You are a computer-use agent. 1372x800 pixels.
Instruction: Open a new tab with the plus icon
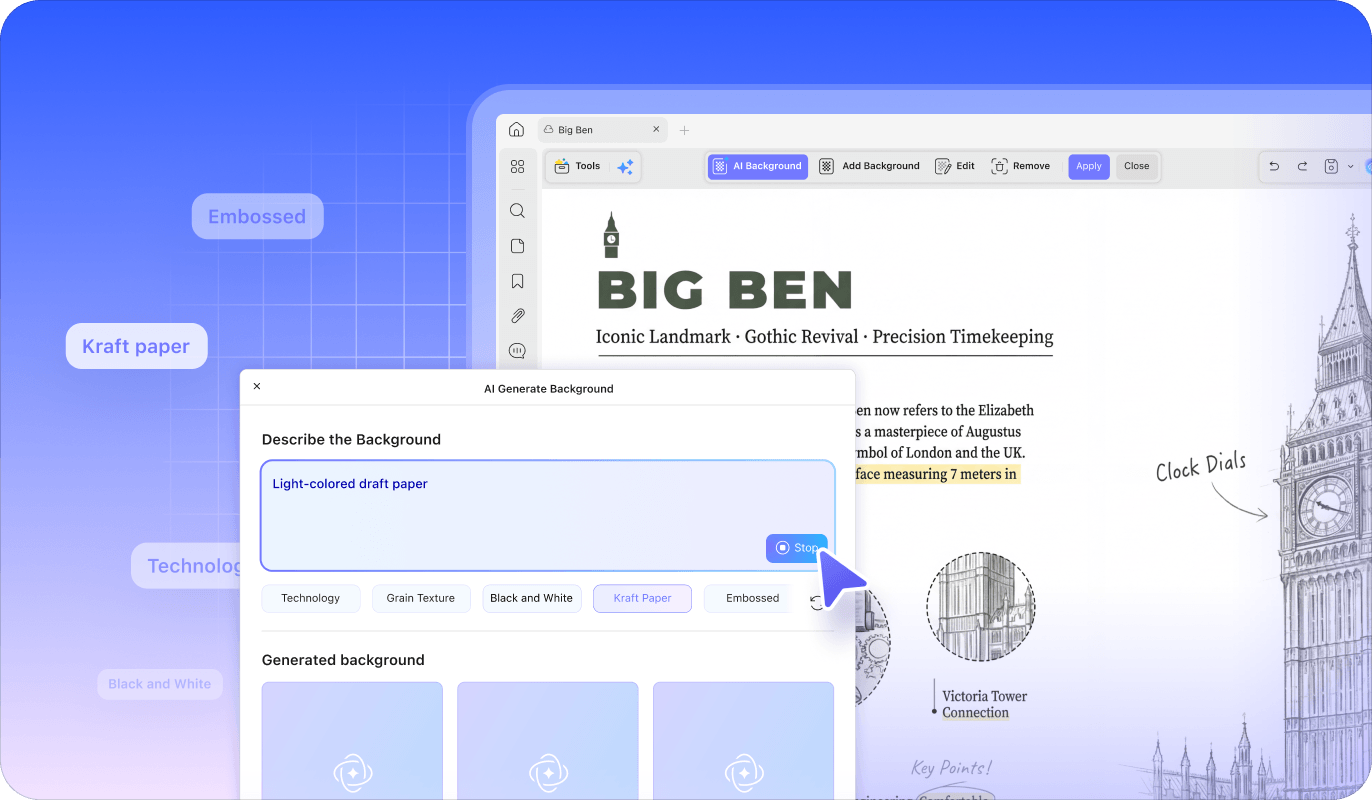(685, 130)
